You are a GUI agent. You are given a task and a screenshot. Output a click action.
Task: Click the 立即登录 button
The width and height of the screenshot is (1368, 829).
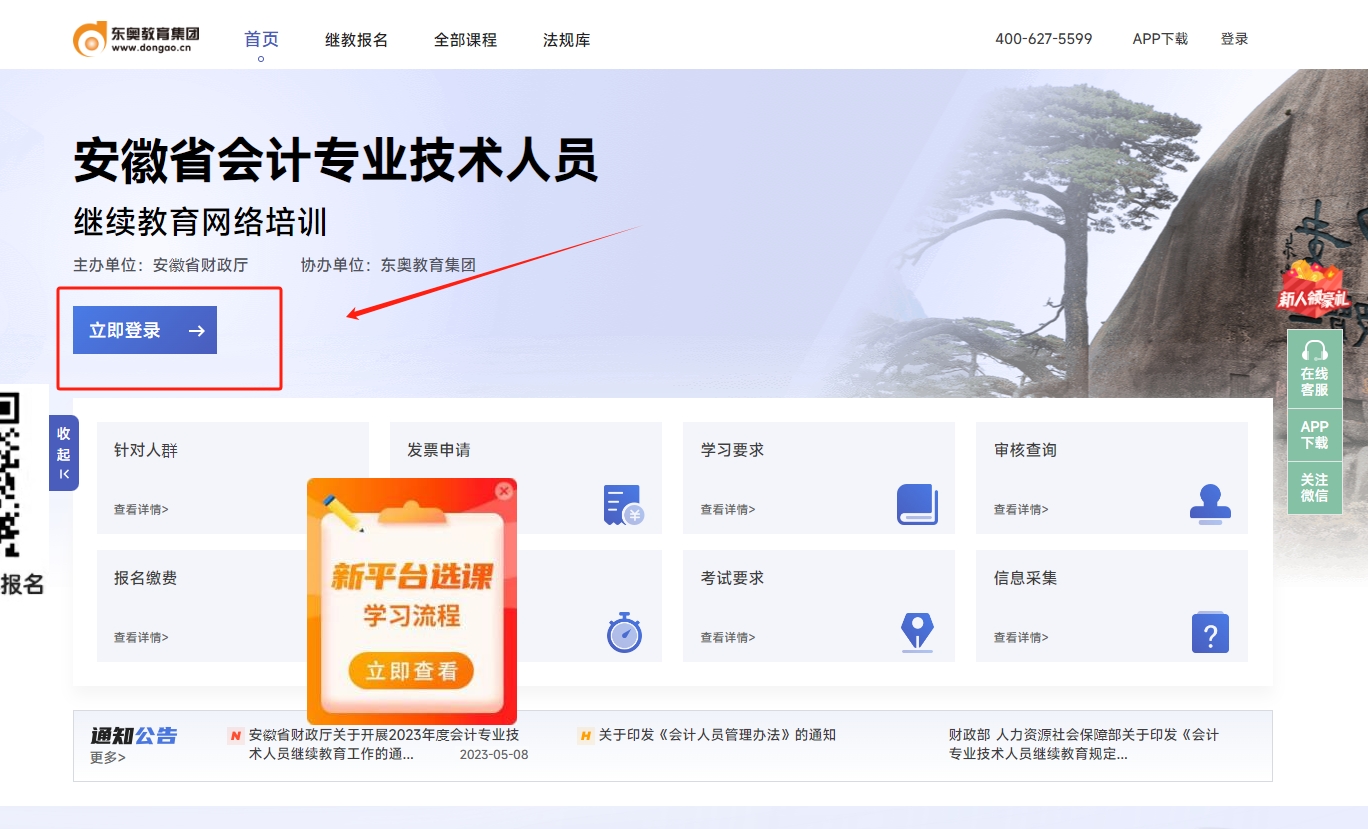click(x=143, y=329)
